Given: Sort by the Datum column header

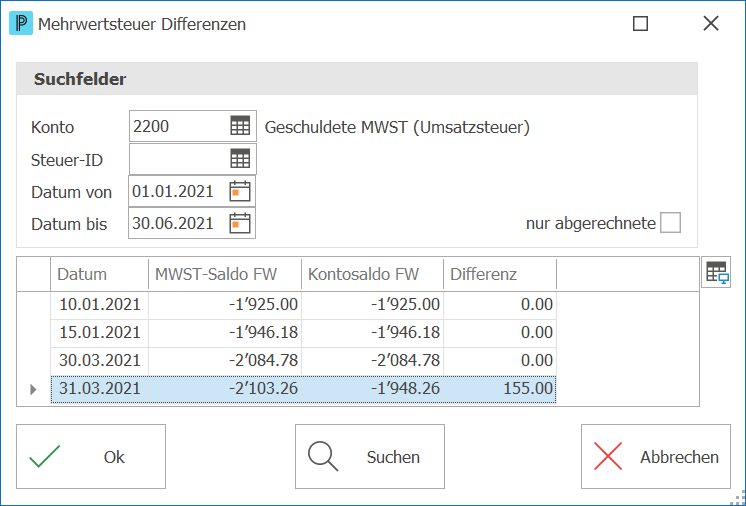Looking at the screenshot, I should 99,274.
